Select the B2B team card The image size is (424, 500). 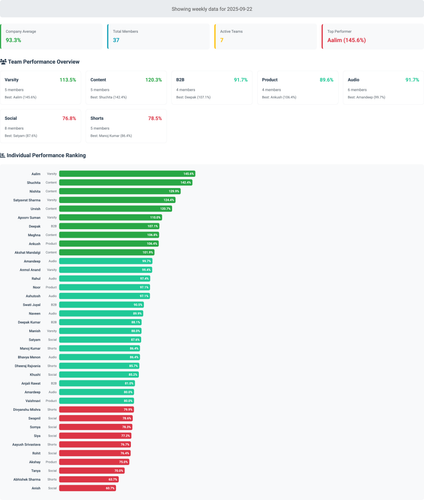[x=212, y=88]
